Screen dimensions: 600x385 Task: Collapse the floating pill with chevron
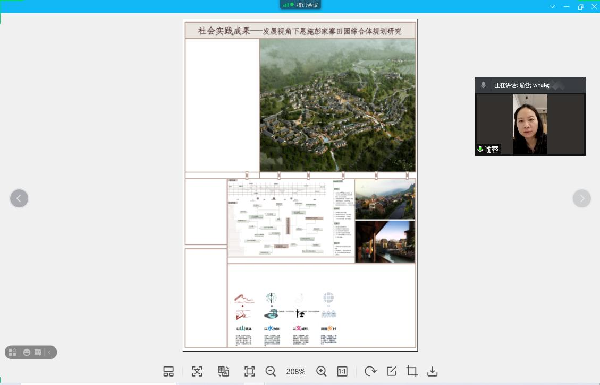pos(49,352)
